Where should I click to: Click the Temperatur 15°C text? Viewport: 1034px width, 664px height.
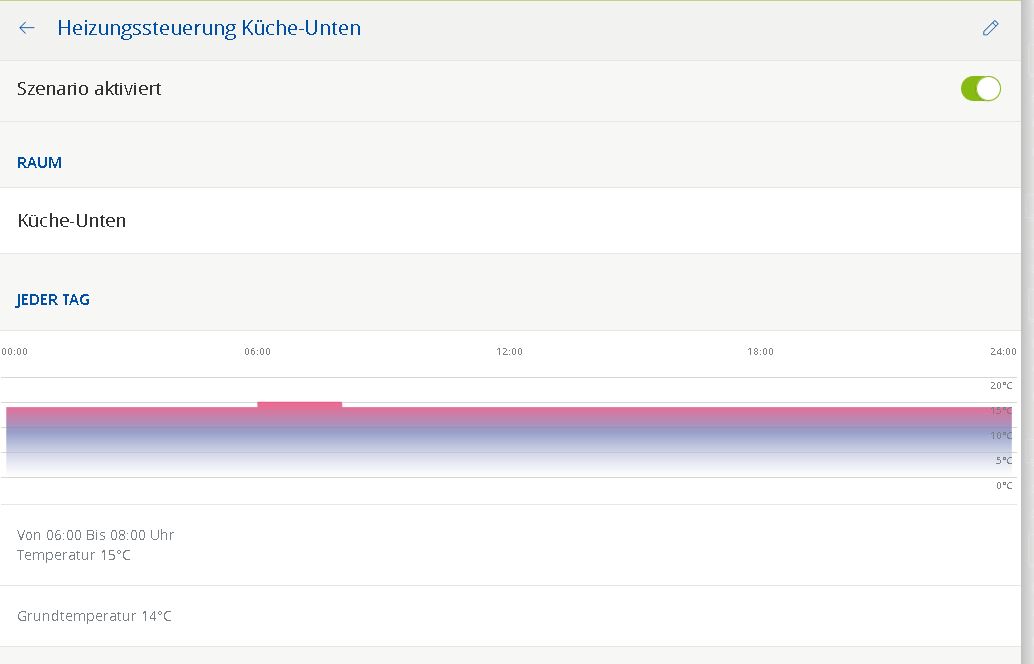click(74, 555)
